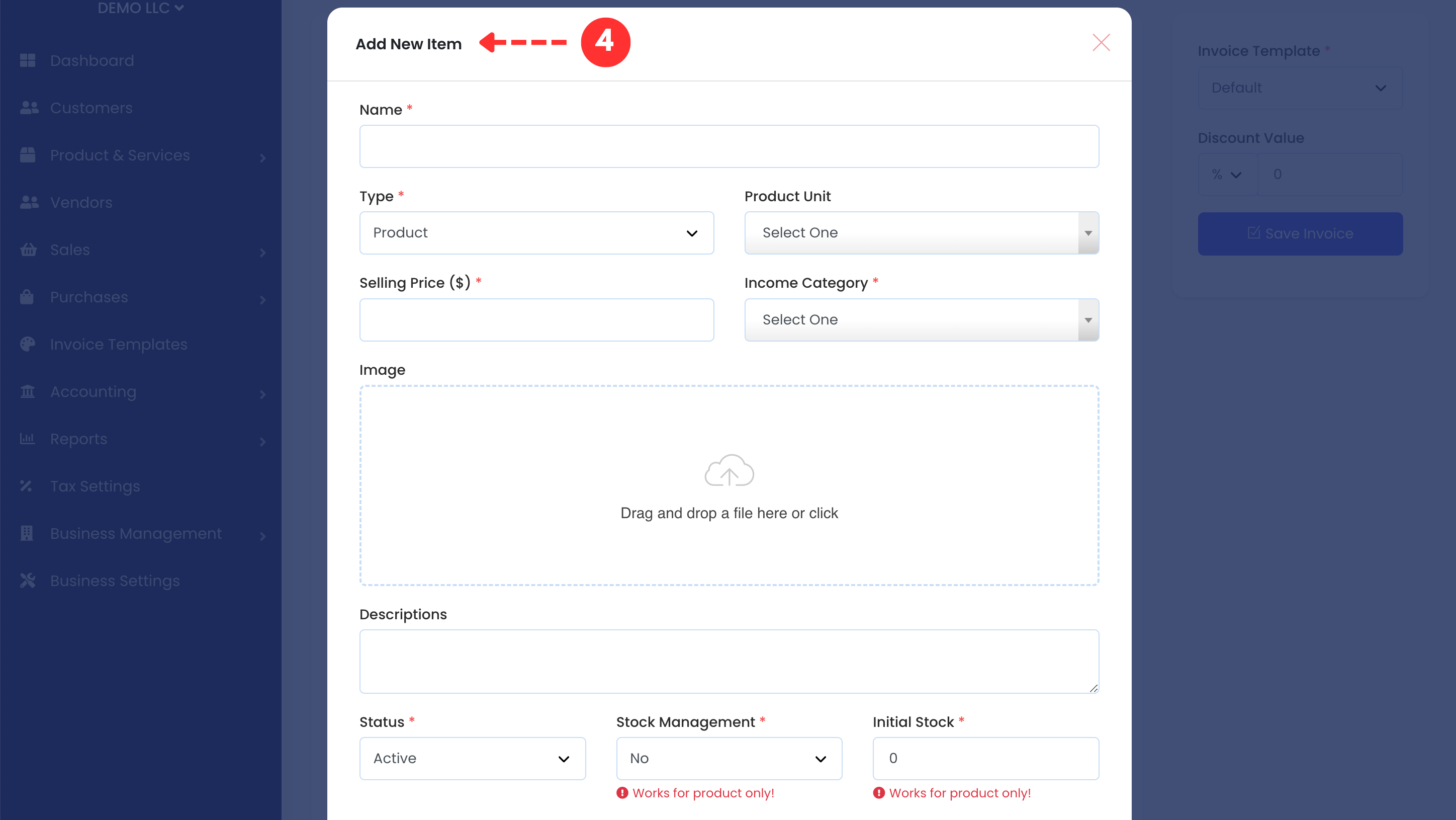
Task: Click the Initial Stock warning icon
Action: tap(878, 793)
